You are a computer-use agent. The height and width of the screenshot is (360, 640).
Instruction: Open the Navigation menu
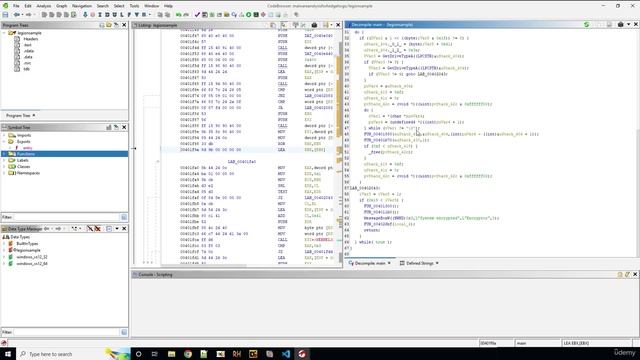pos(82,6)
